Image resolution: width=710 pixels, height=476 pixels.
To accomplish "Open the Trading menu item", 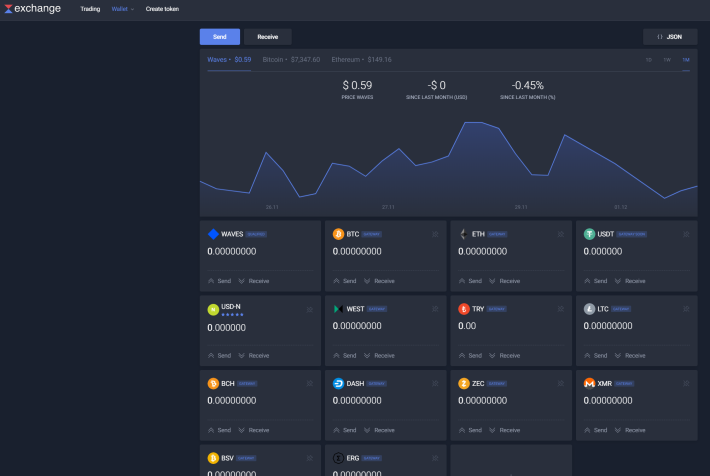I will (x=90, y=9).
